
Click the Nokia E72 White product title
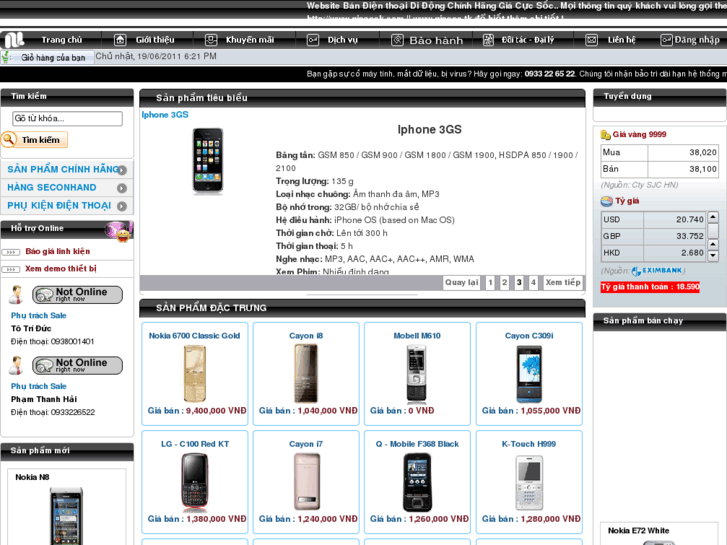[x=638, y=531]
